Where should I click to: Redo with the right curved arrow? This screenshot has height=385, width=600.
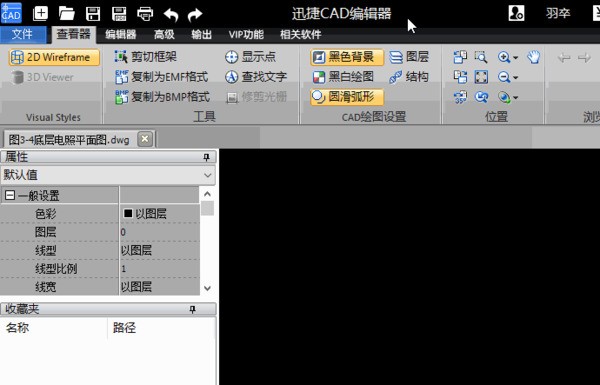click(x=195, y=15)
